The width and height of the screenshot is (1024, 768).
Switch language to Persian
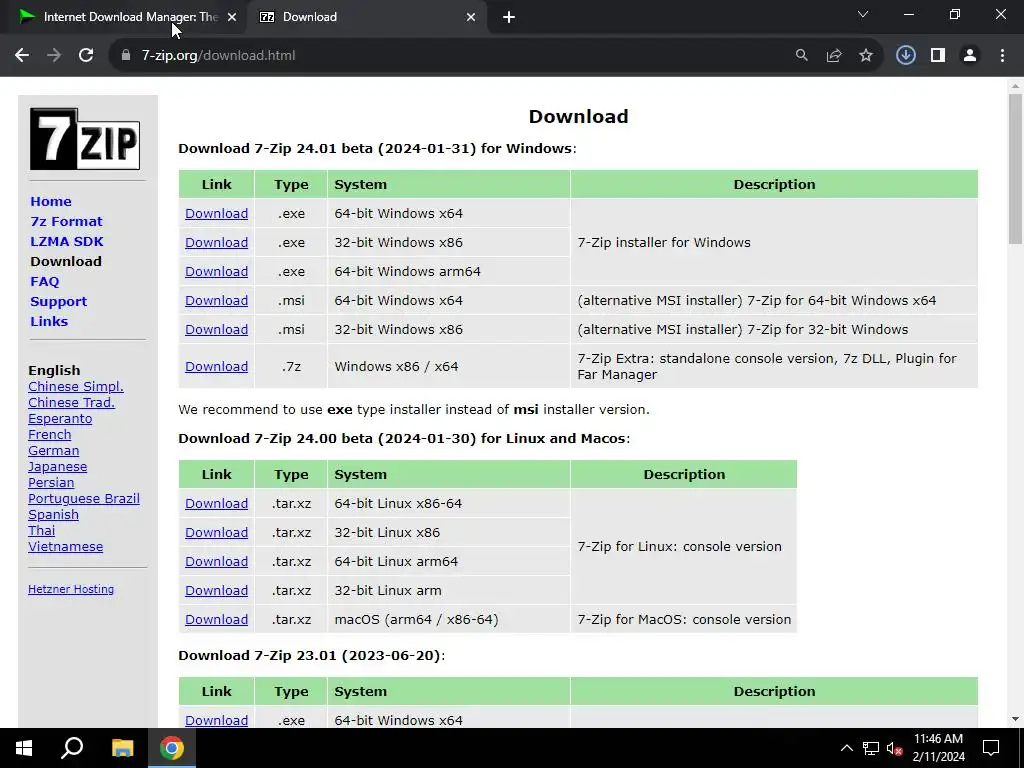point(51,483)
